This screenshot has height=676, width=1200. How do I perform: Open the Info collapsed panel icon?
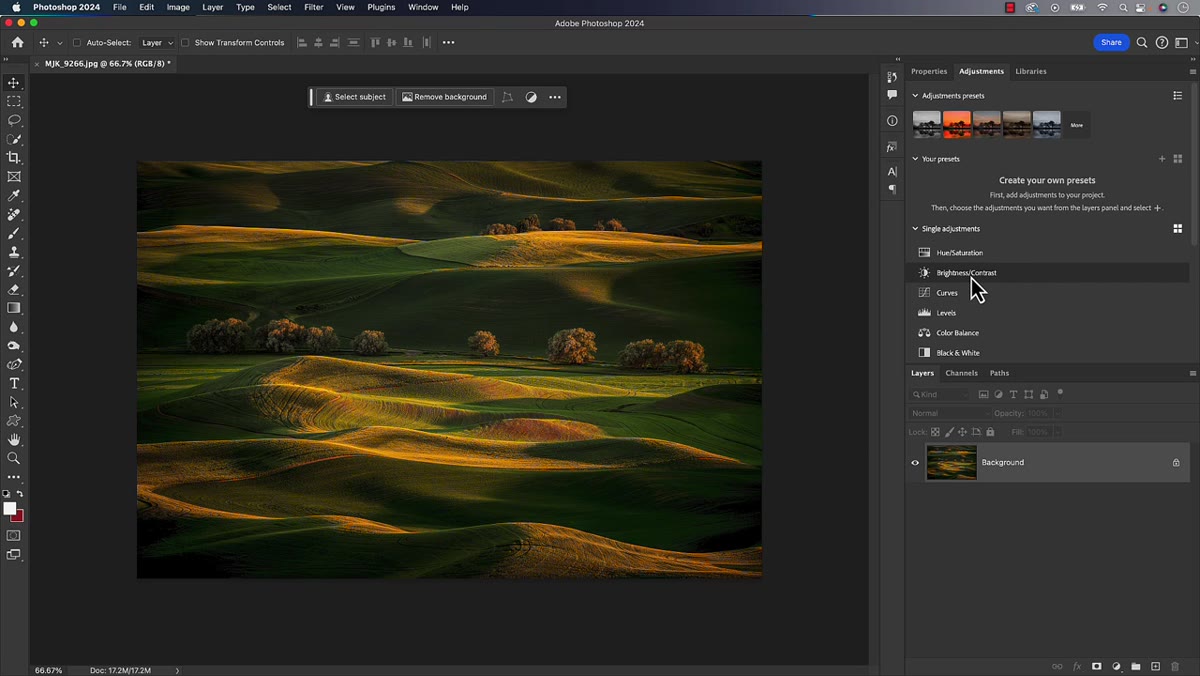tap(892, 121)
